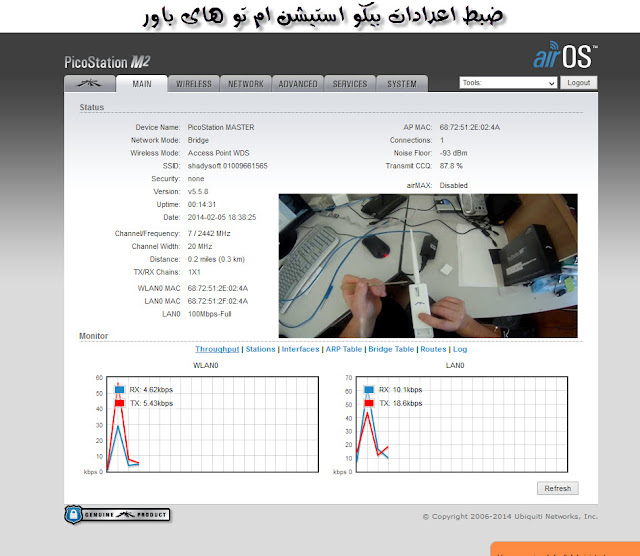Open the Stations monitor link
This screenshot has width=640, height=556.
260,349
